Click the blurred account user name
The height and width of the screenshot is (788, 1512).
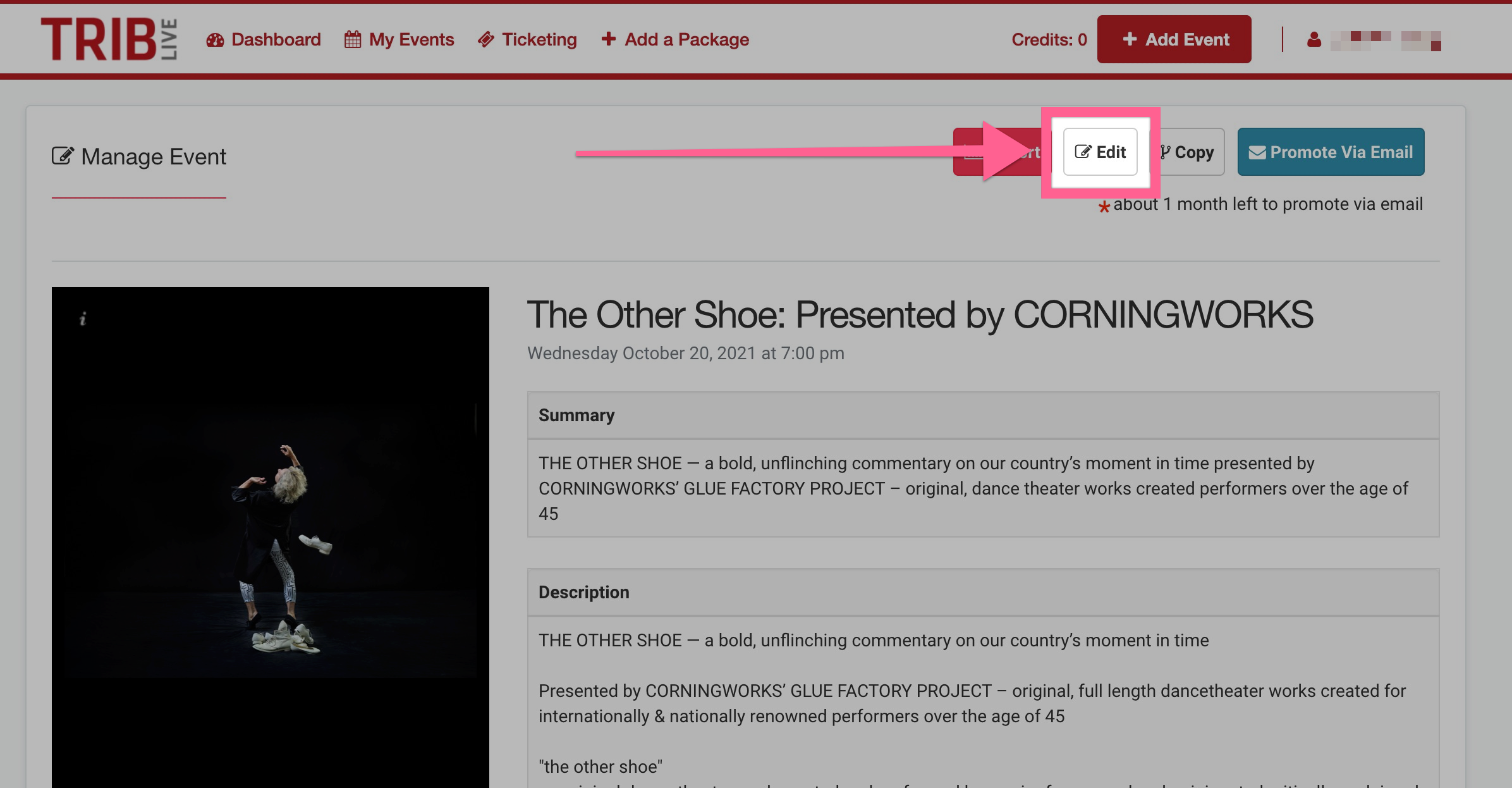tap(1386, 40)
